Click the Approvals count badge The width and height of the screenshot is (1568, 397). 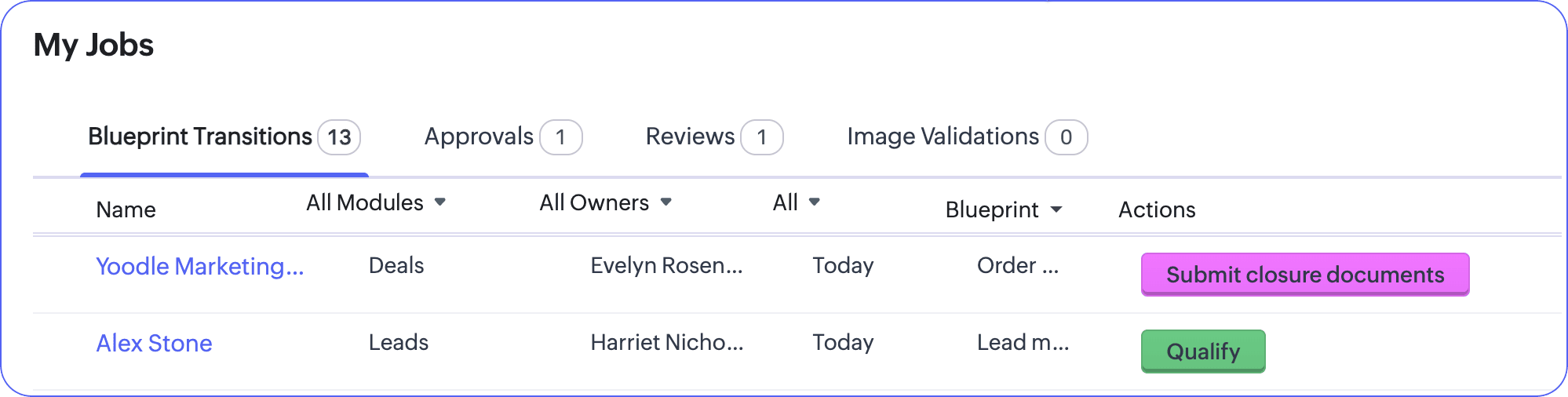561,137
